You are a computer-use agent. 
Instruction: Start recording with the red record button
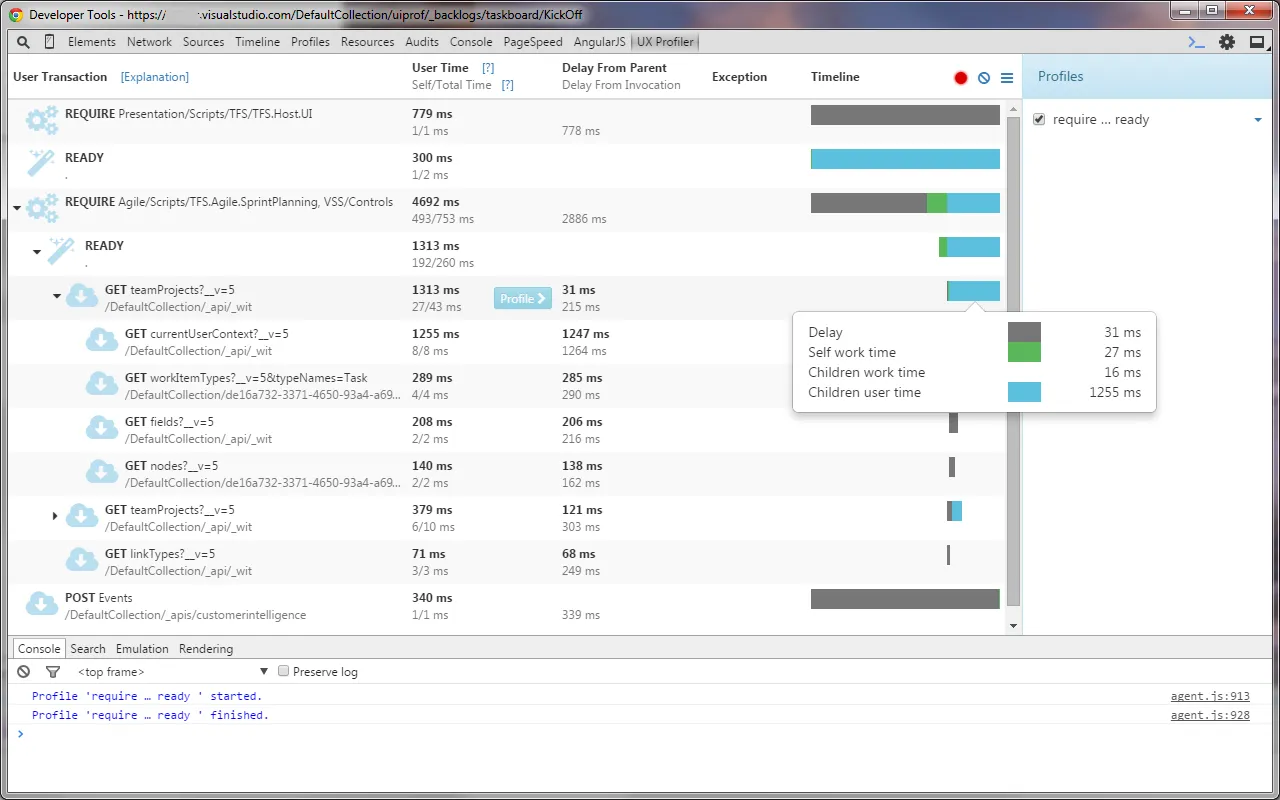pos(961,78)
